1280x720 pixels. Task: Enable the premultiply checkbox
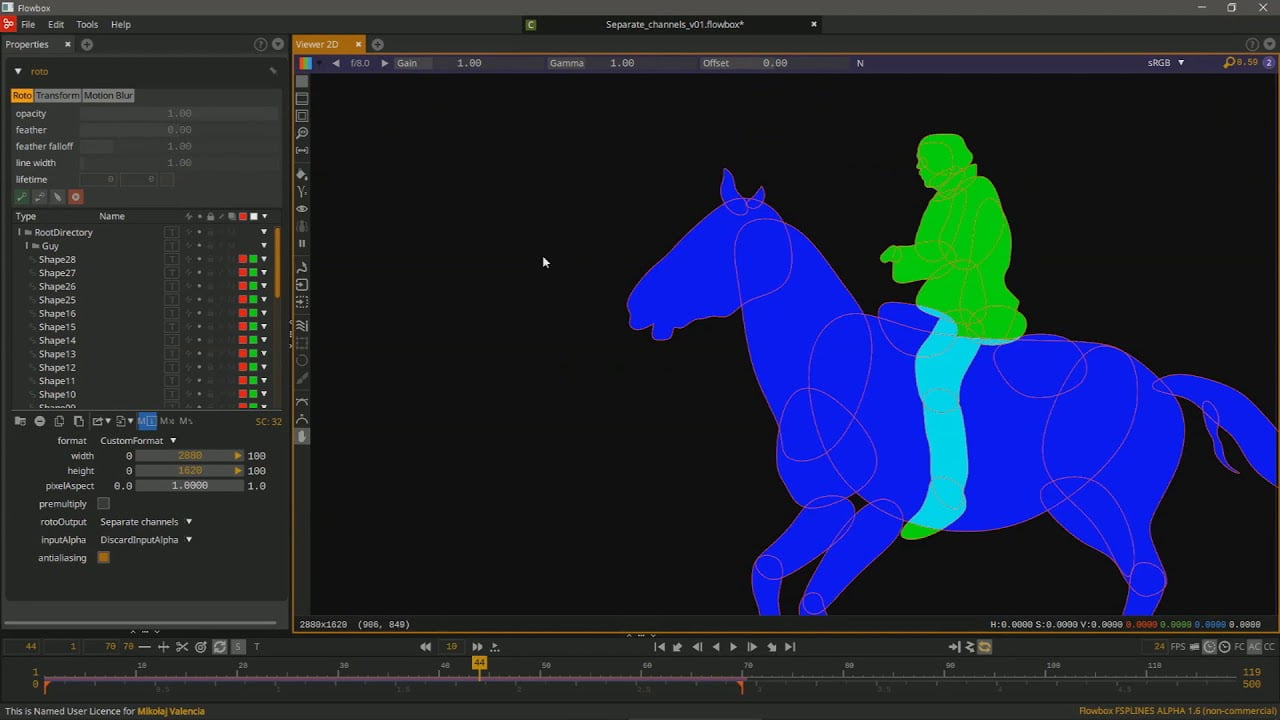(103, 504)
